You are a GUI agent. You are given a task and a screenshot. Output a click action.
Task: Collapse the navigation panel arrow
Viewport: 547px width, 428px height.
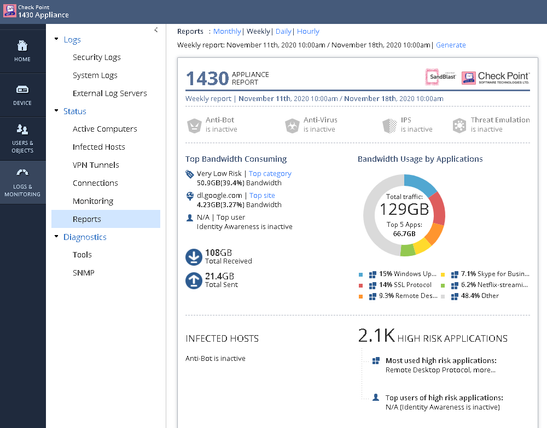(156, 30)
